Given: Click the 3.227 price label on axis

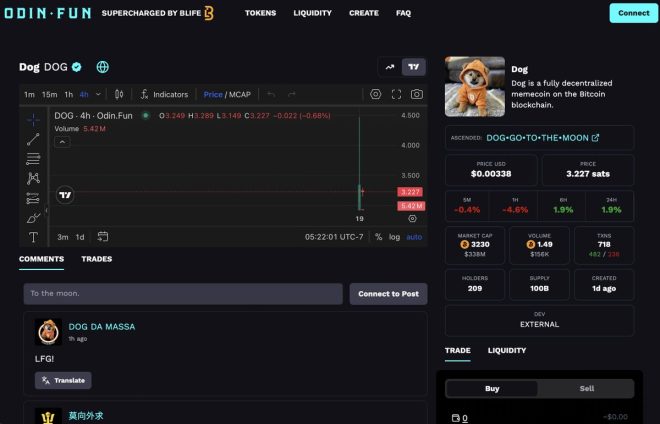Looking at the screenshot, I should tap(410, 192).
